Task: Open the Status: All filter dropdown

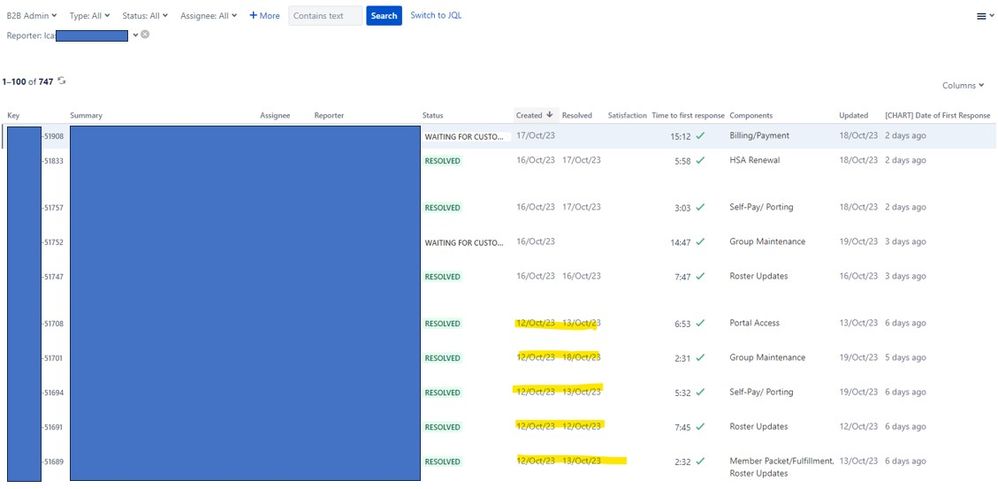Action: [144, 15]
